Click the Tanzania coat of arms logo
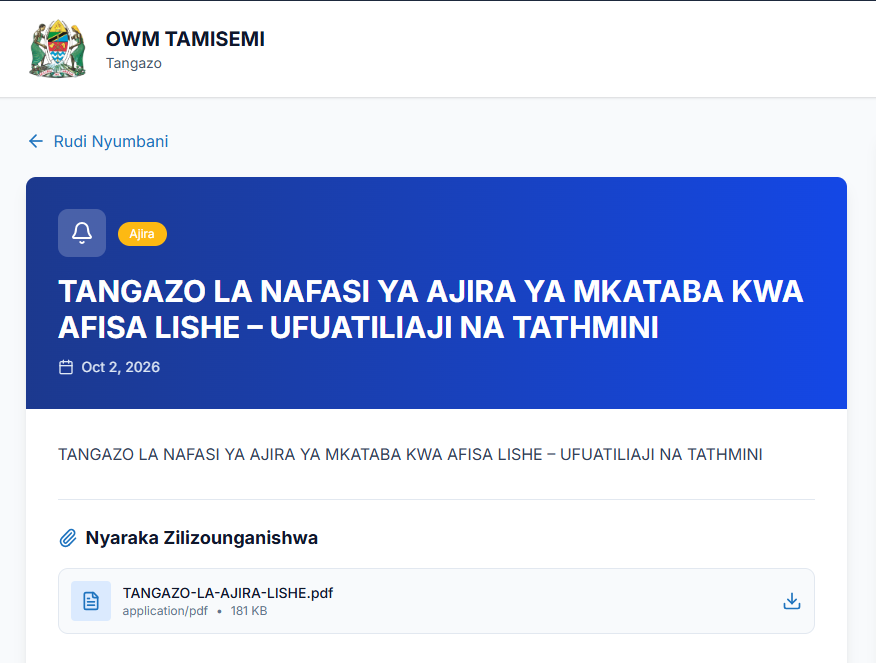This screenshot has width=876, height=663. tap(58, 49)
